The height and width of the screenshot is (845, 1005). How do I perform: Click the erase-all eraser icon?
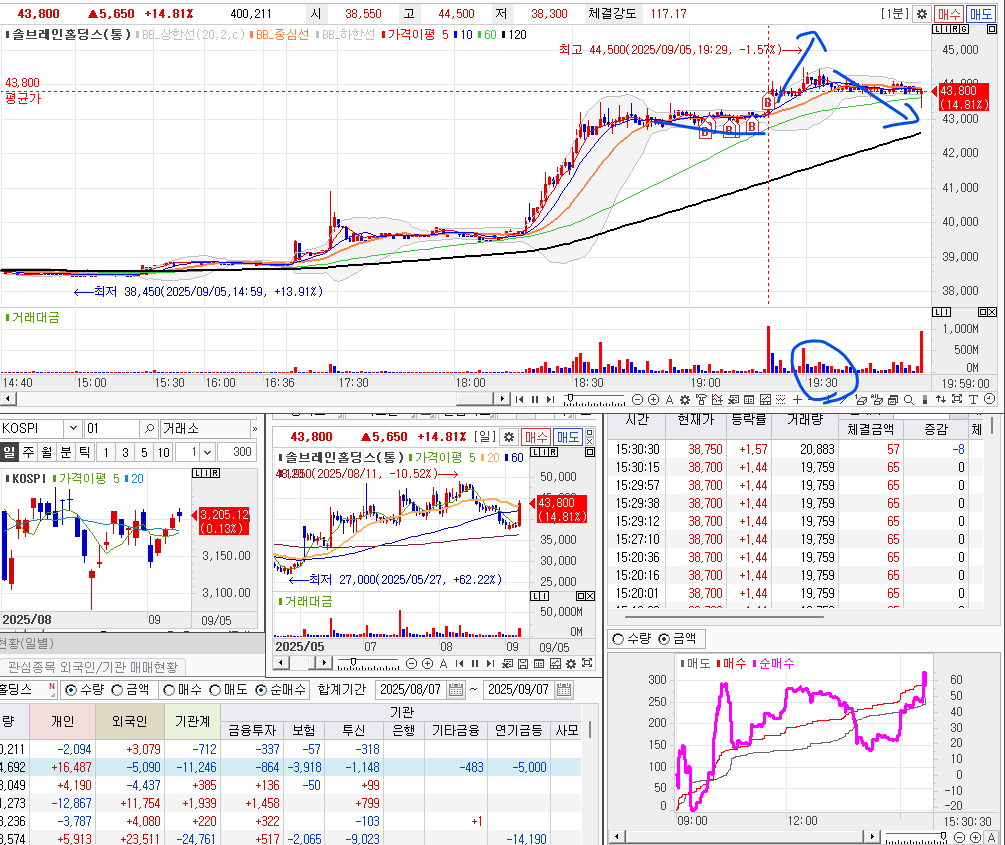click(877, 399)
